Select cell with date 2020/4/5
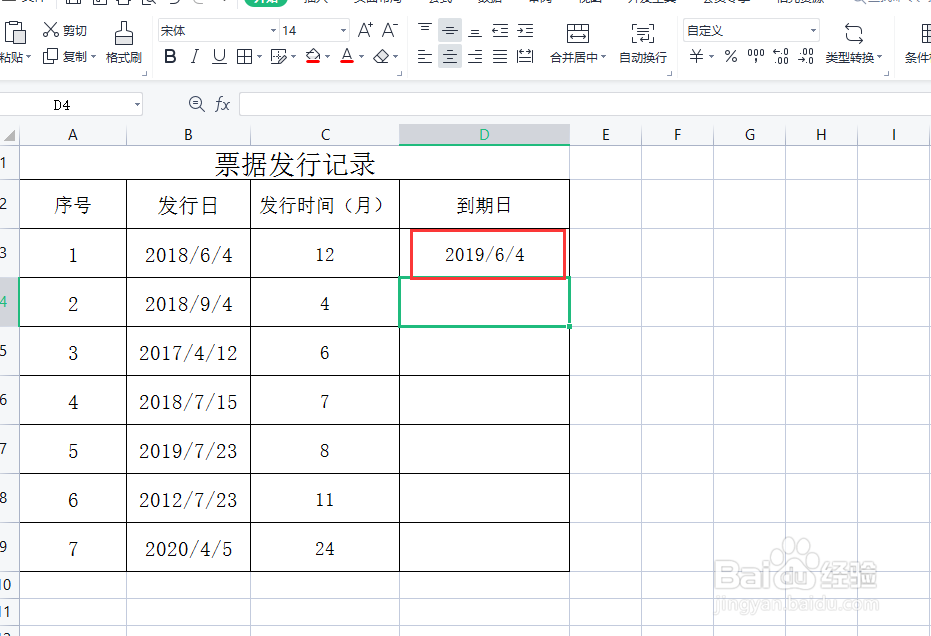 (188, 548)
